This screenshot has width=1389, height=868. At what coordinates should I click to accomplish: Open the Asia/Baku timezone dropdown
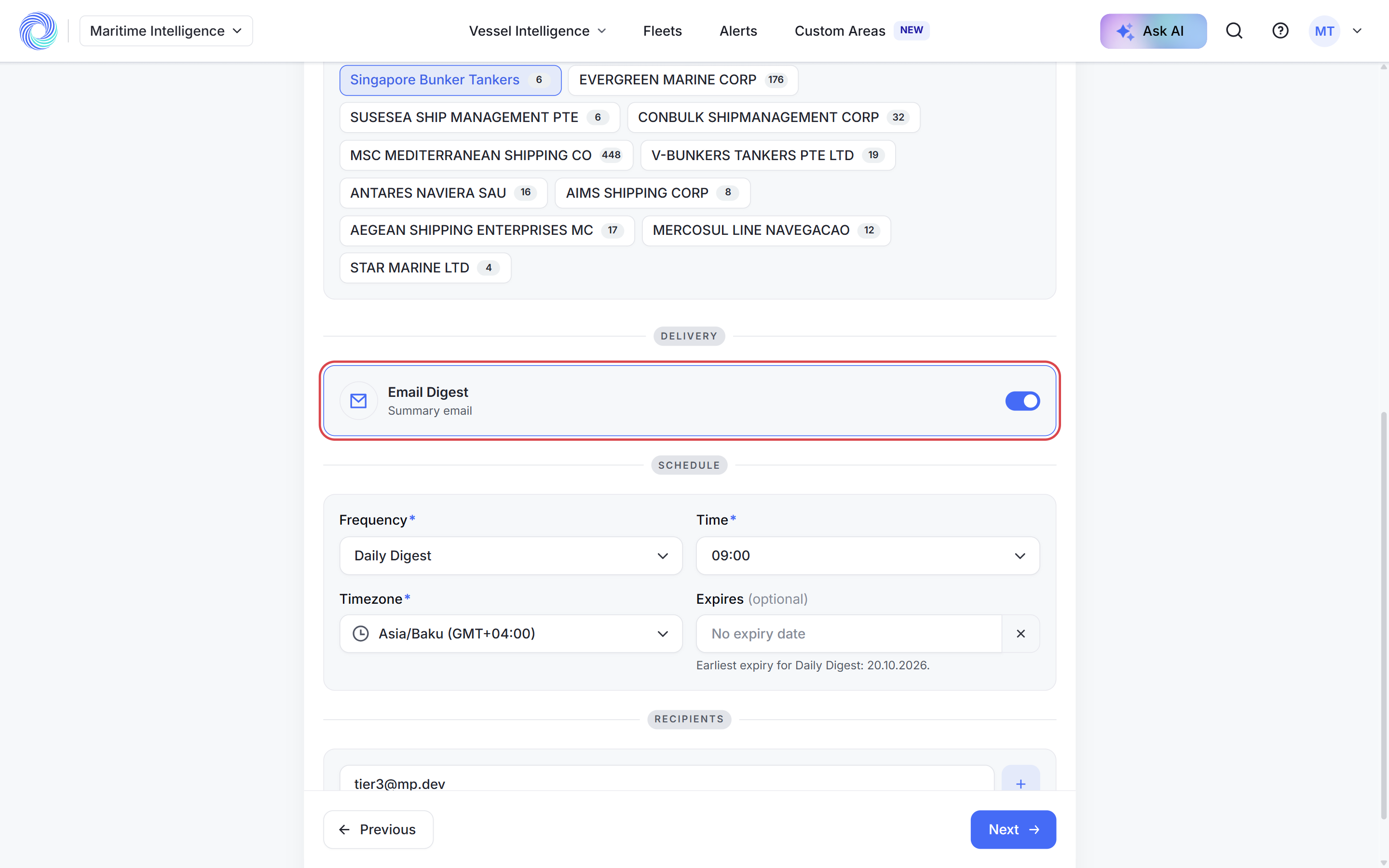510,634
